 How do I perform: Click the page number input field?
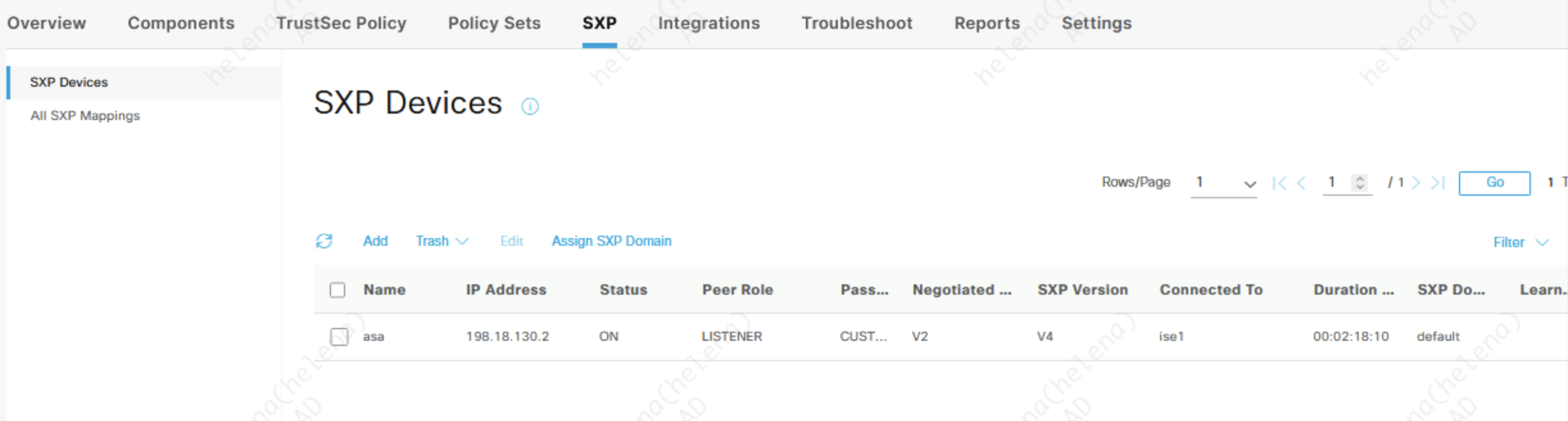[x=1336, y=183]
